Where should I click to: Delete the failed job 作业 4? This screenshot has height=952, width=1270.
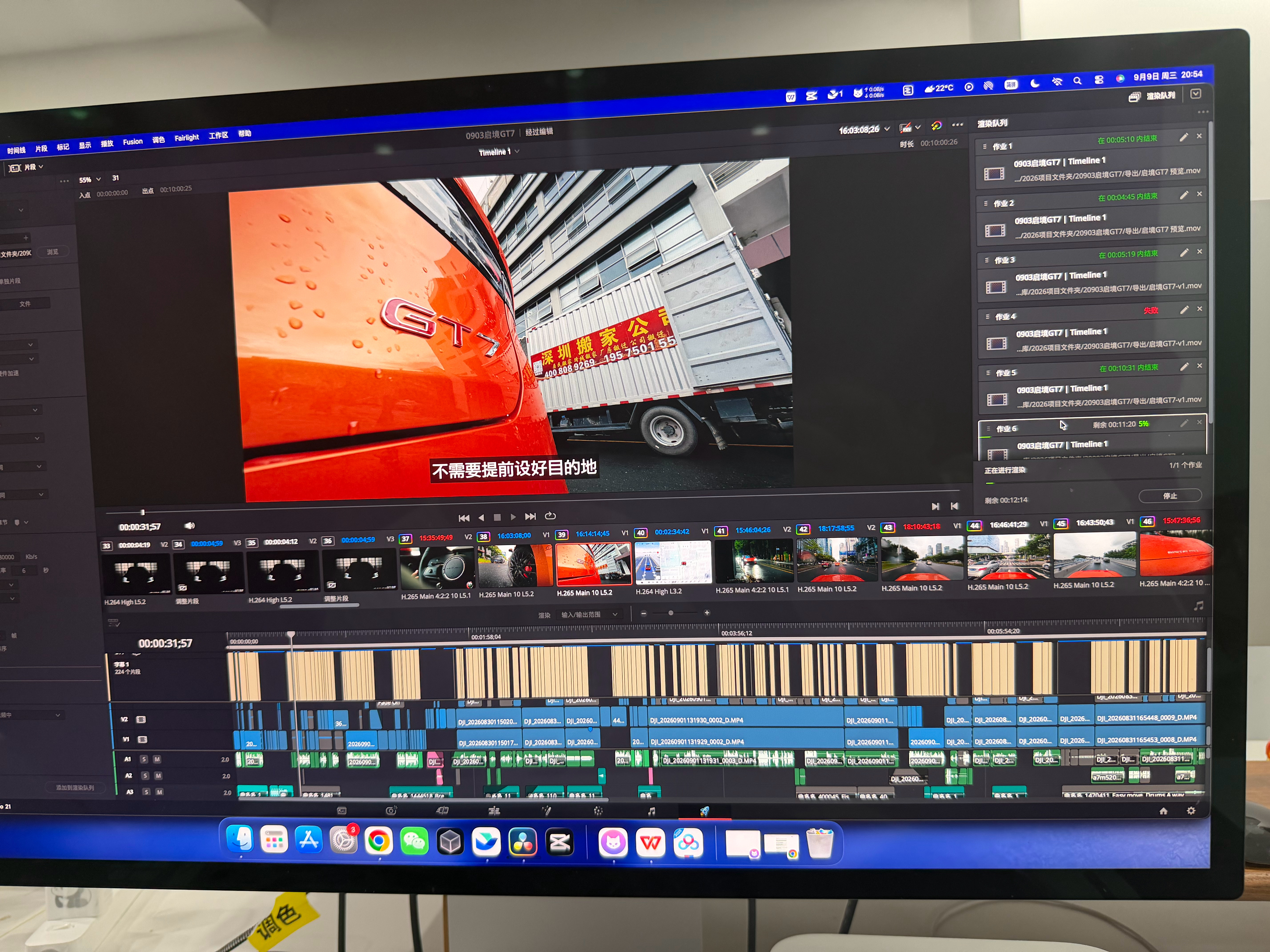click(1199, 309)
